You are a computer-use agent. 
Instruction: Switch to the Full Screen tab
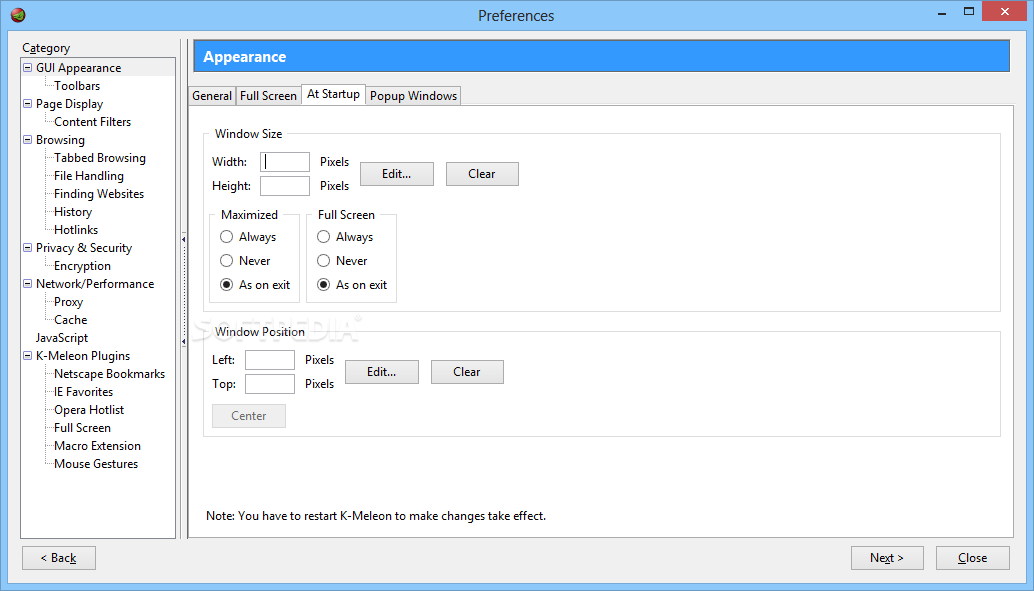[x=268, y=96]
